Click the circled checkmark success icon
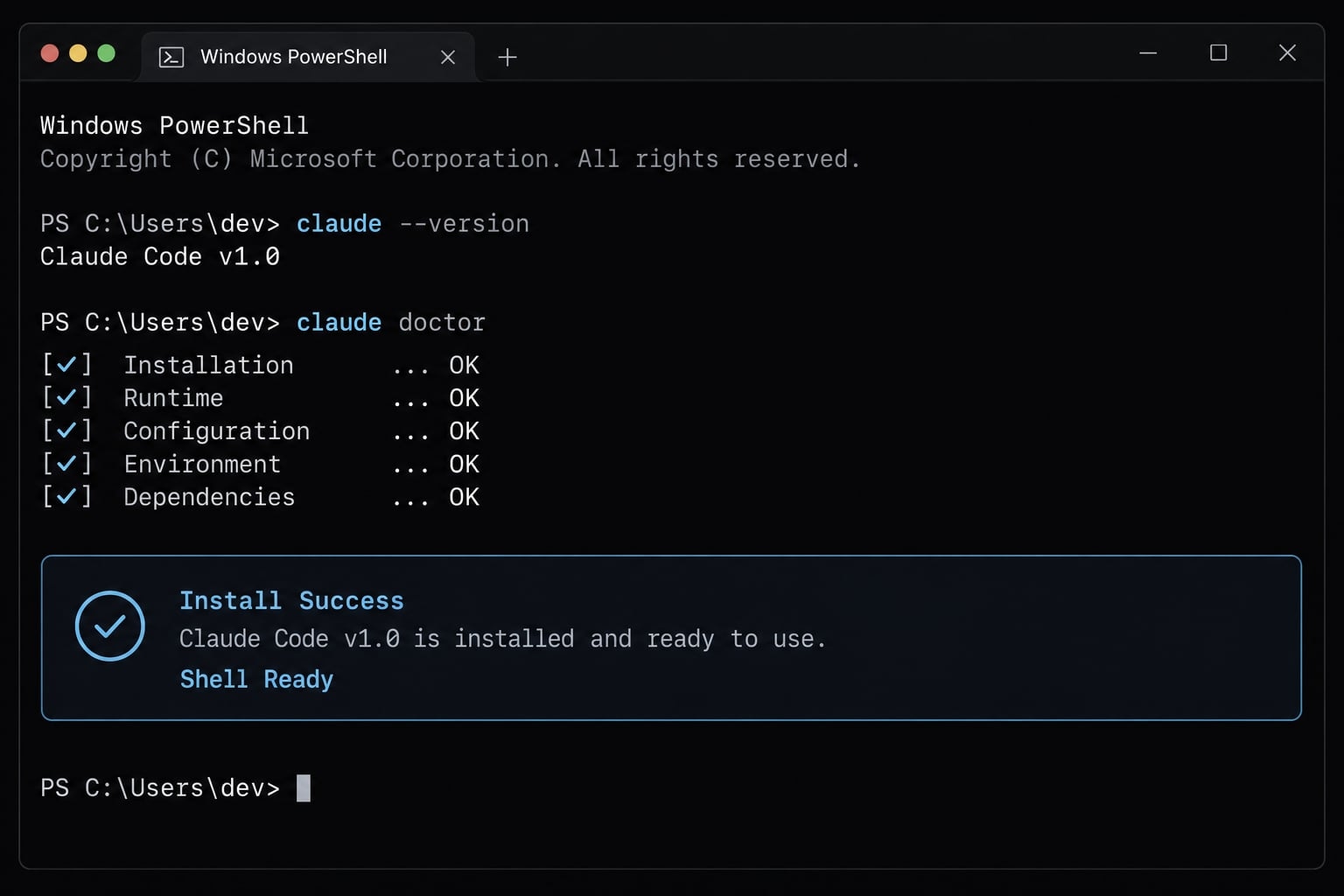 110,626
